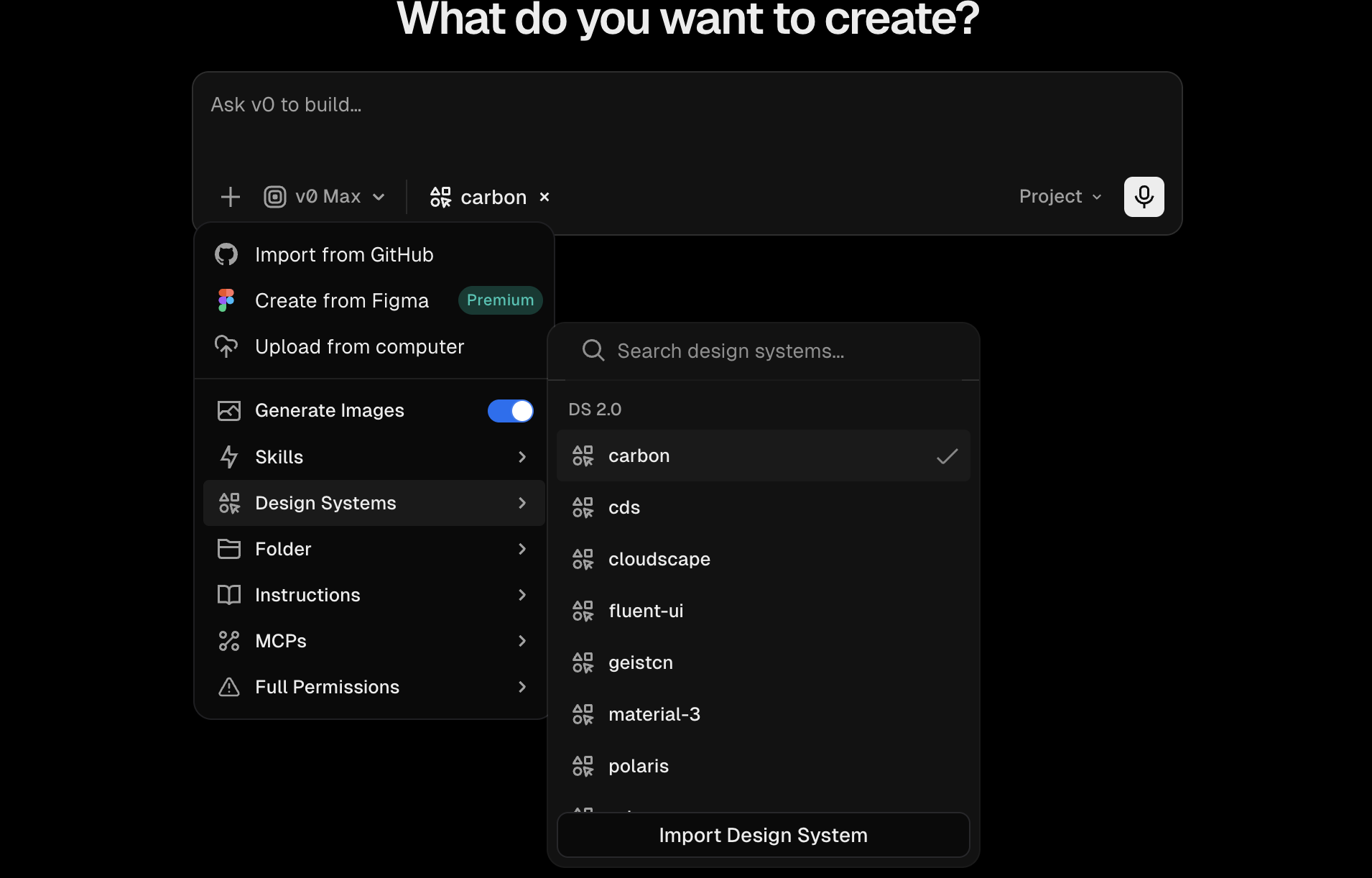
Task: Open the Folder menu item
Action: click(374, 549)
